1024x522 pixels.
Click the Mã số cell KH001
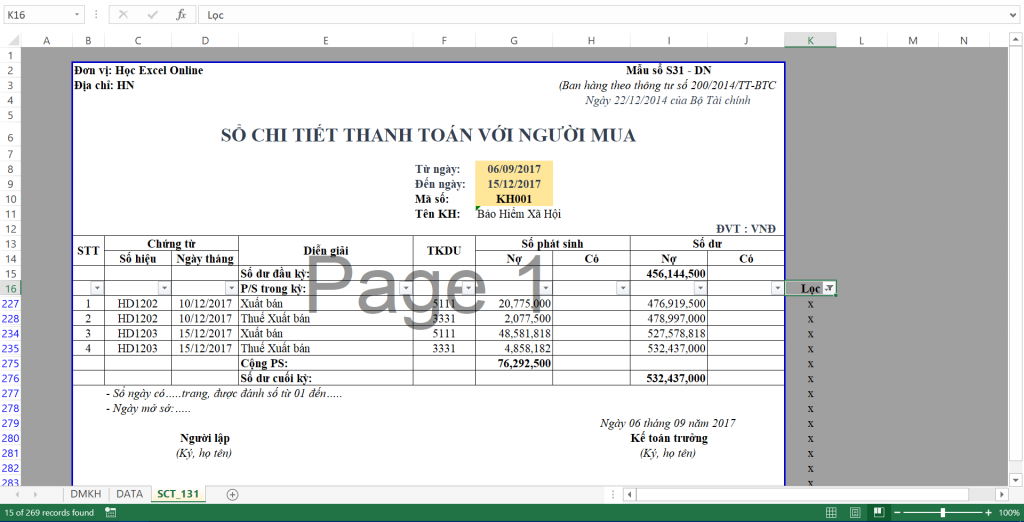(514, 199)
